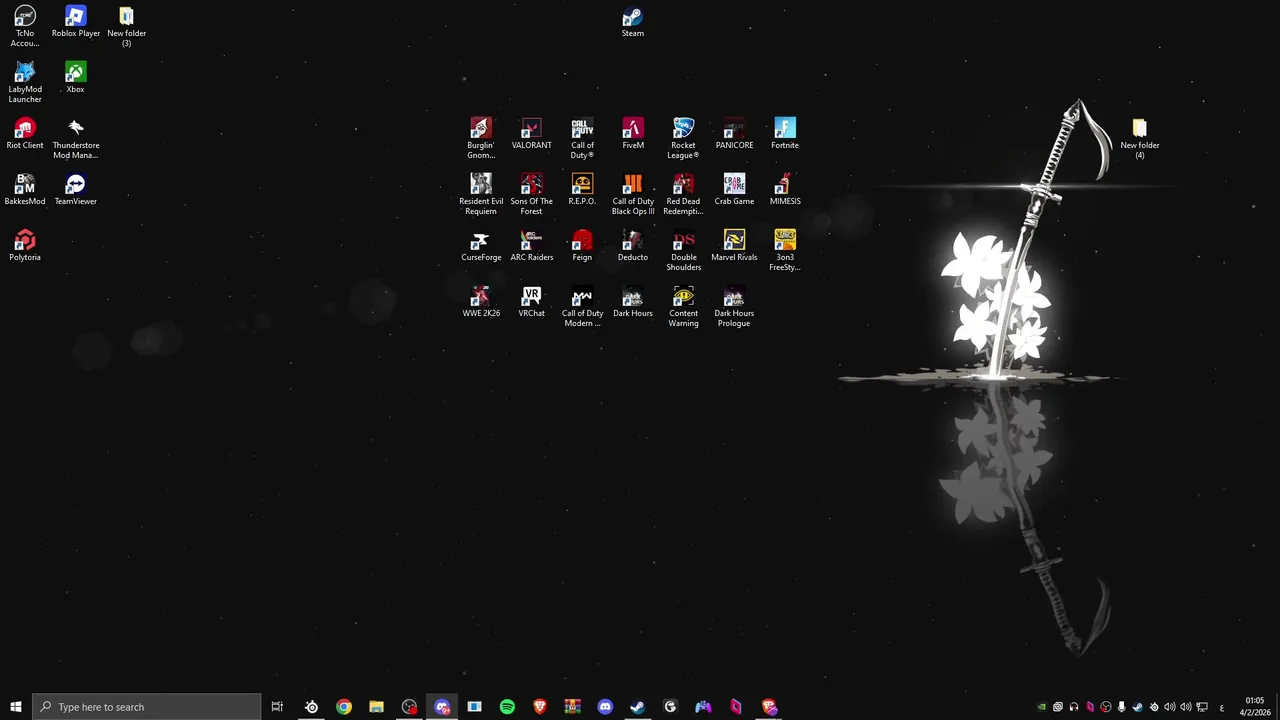Select the Deducto shortcut
1280x720 pixels.
[633, 247]
